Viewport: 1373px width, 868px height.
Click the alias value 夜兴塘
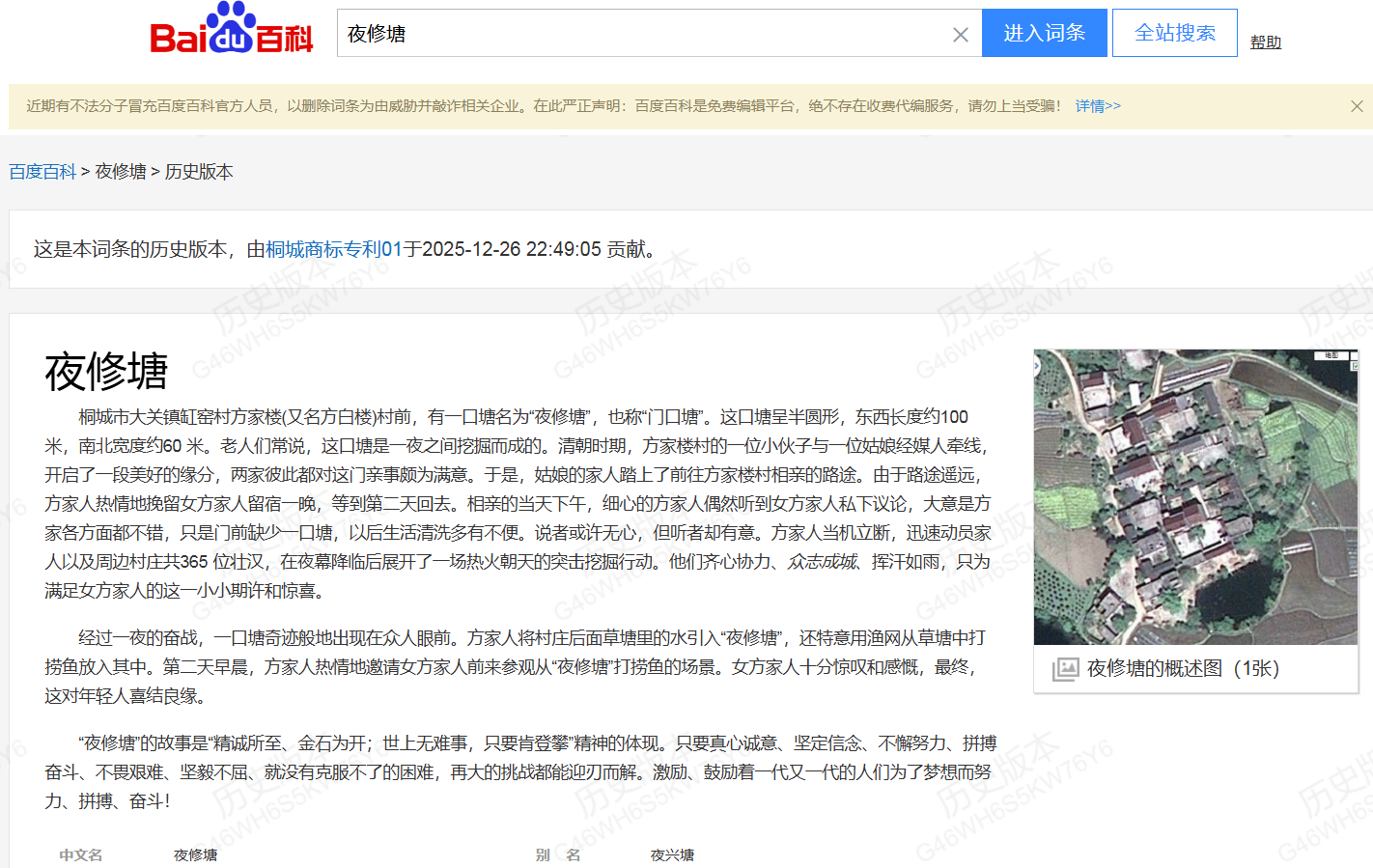click(x=672, y=854)
